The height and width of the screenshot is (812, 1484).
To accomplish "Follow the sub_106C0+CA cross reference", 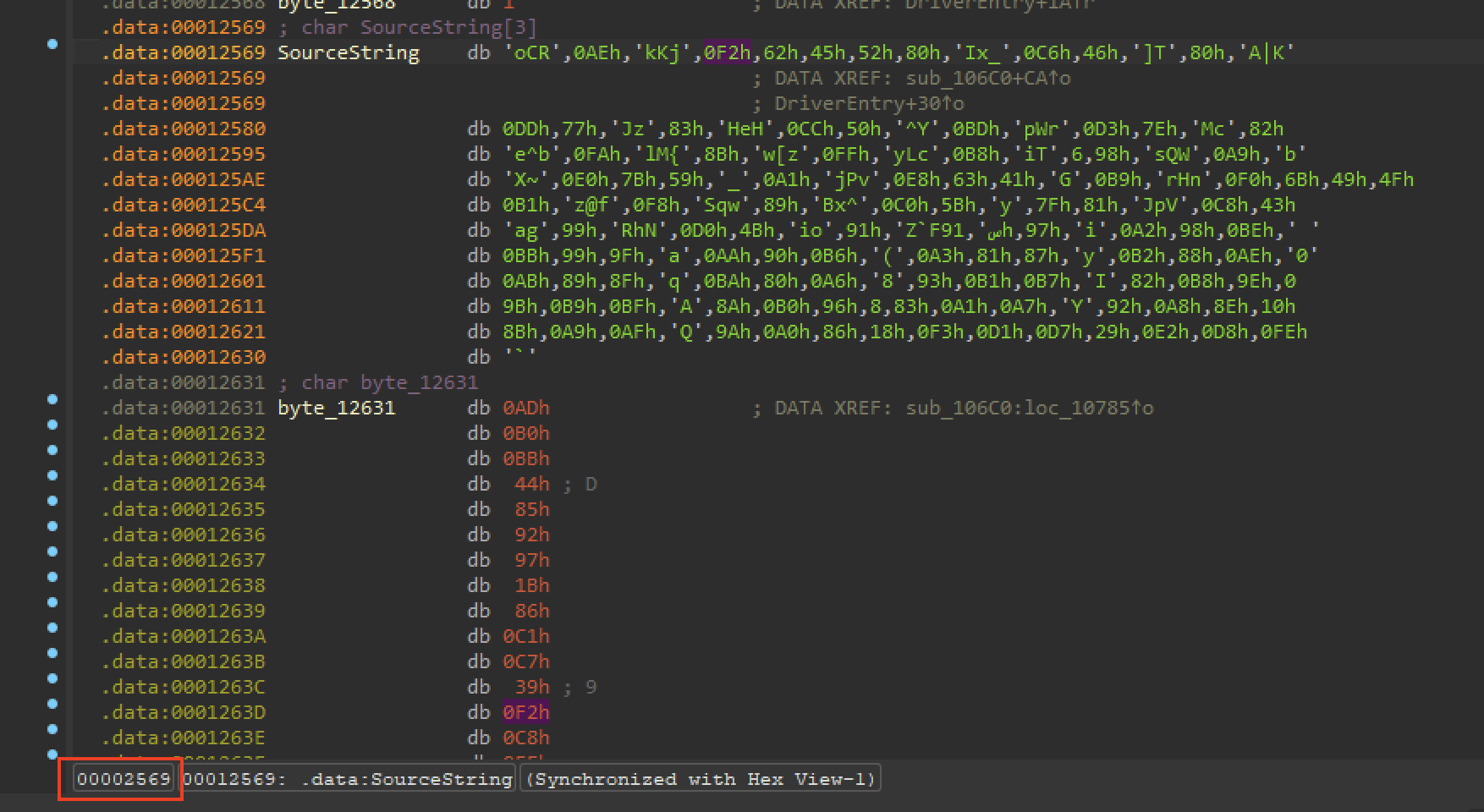I will click(987, 78).
